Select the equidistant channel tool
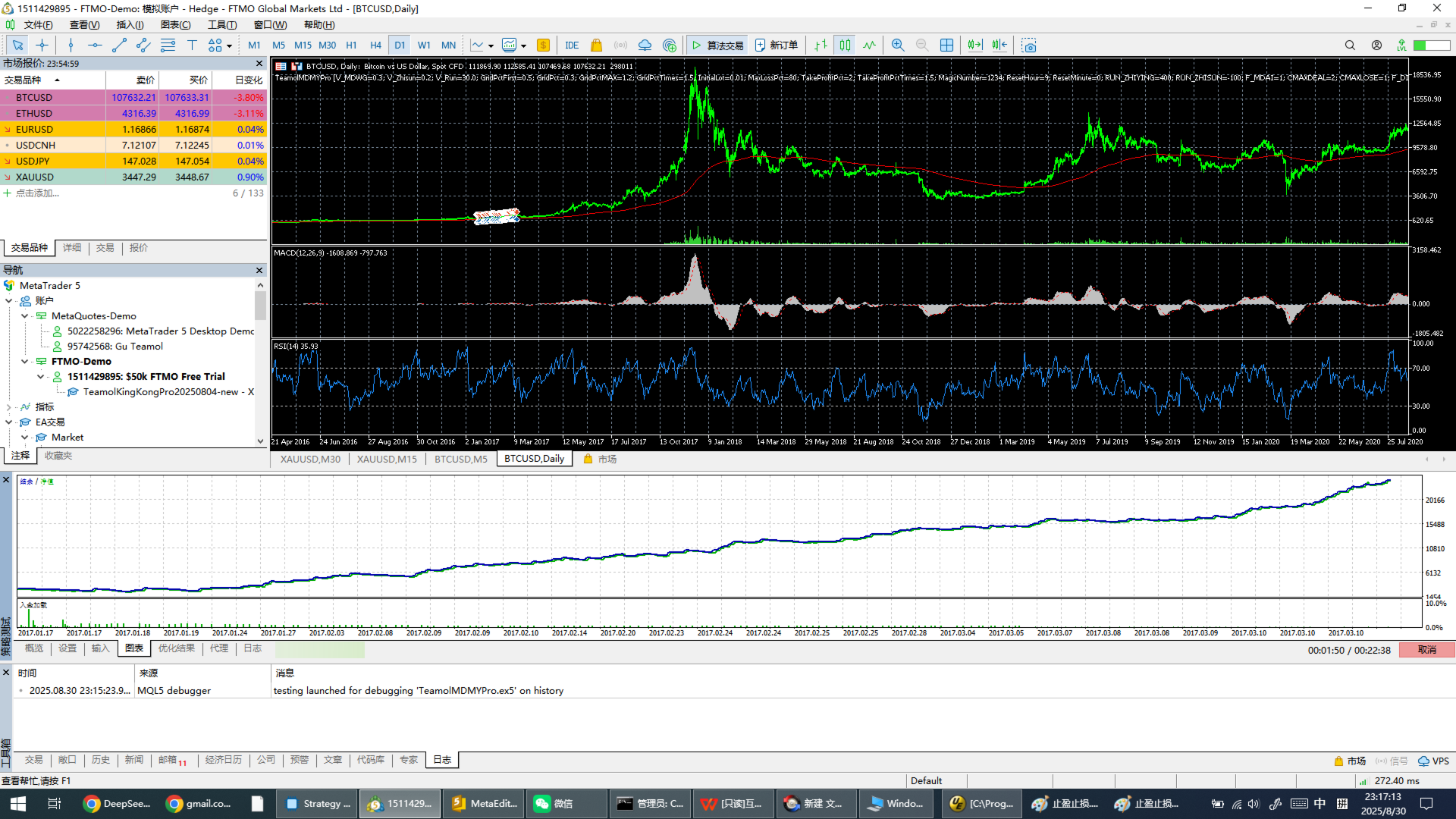The image size is (1456, 819). [x=143, y=45]
